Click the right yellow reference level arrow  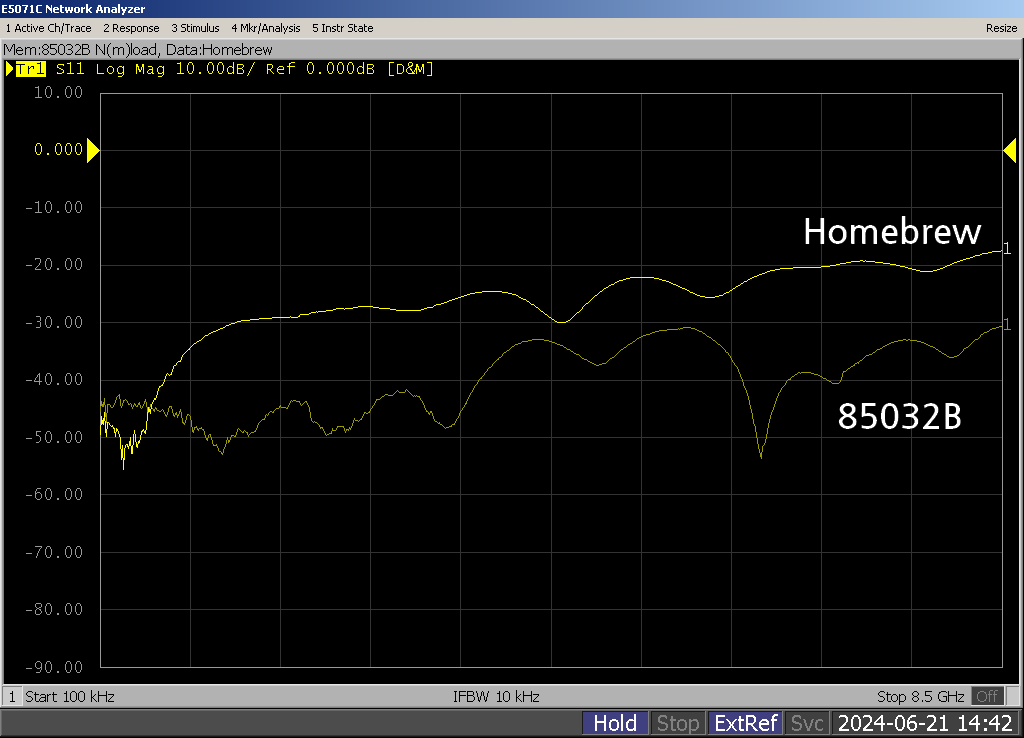point(1009,150)
